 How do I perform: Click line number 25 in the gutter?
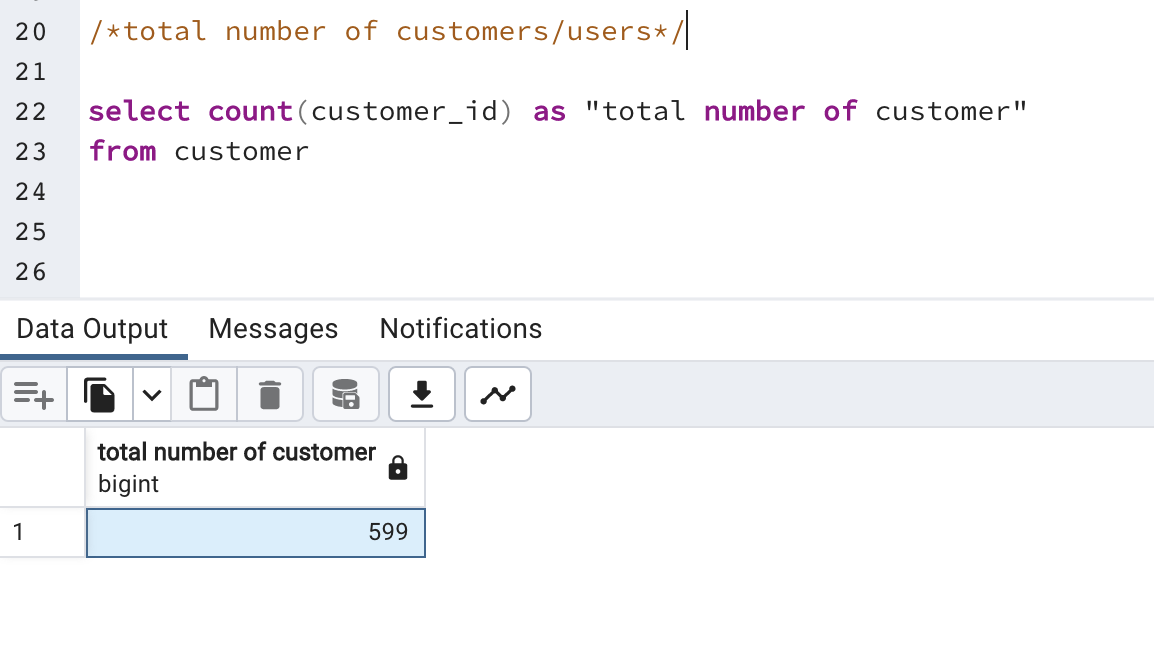32,231
